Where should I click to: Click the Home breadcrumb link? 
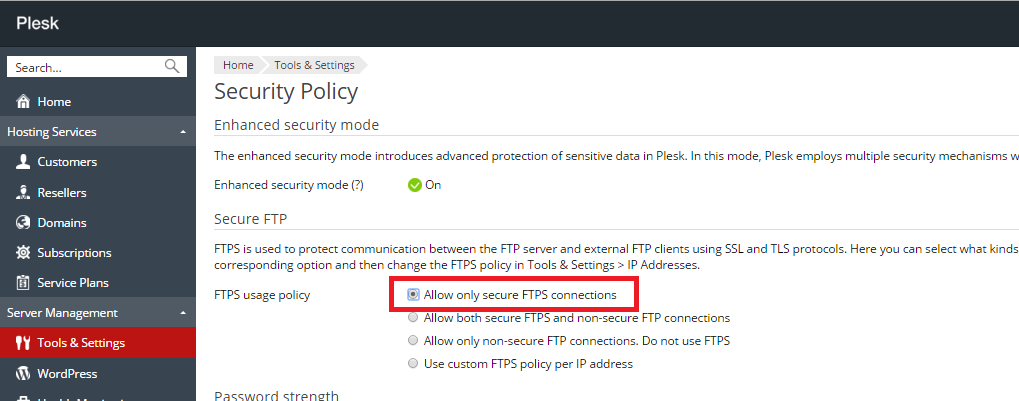(x=238, y=65)
